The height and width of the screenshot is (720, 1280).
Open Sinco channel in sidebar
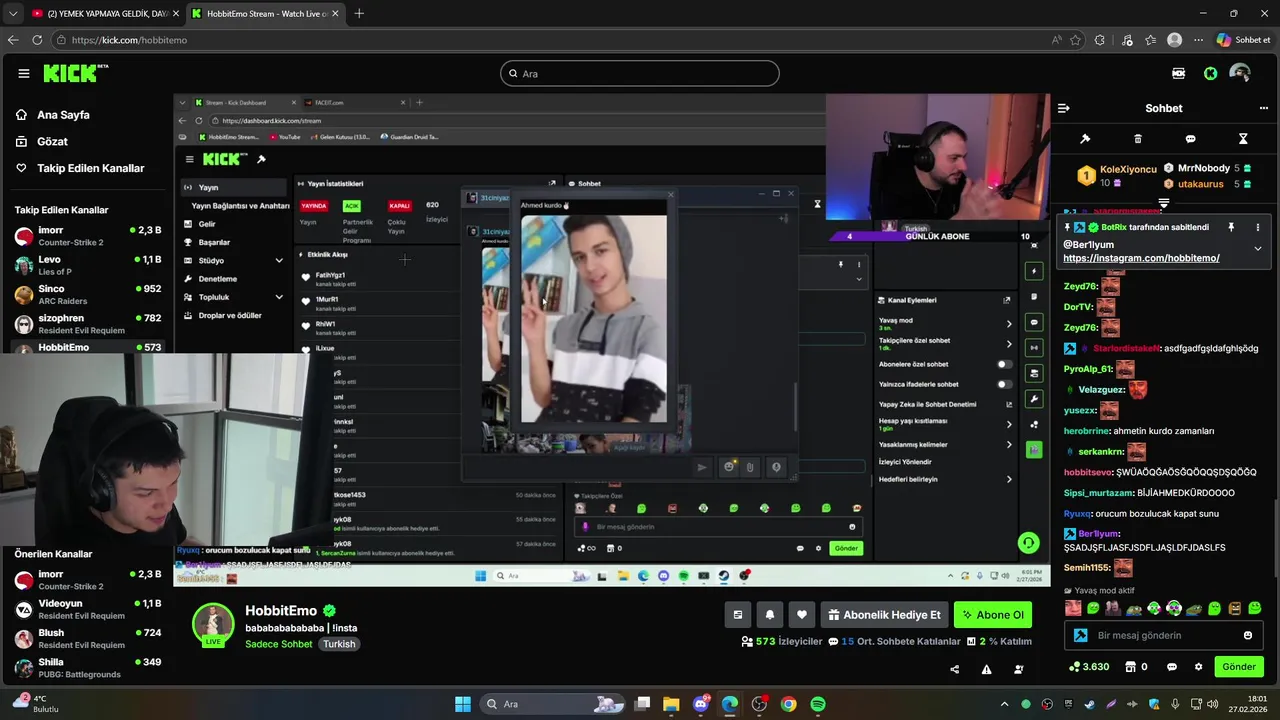click(88, 294)
